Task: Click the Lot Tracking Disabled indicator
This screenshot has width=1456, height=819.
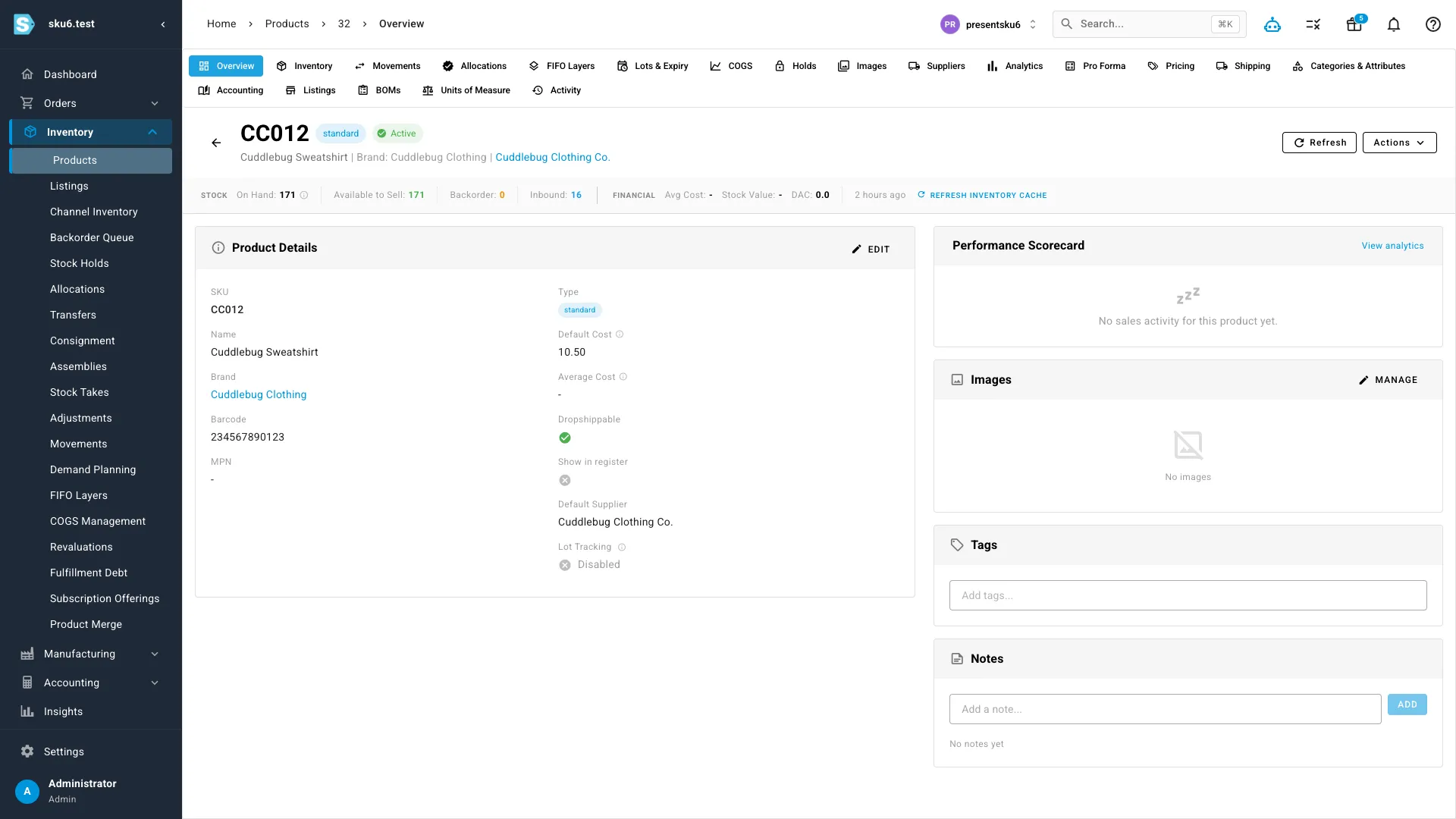Action: [x=590, y=565]
